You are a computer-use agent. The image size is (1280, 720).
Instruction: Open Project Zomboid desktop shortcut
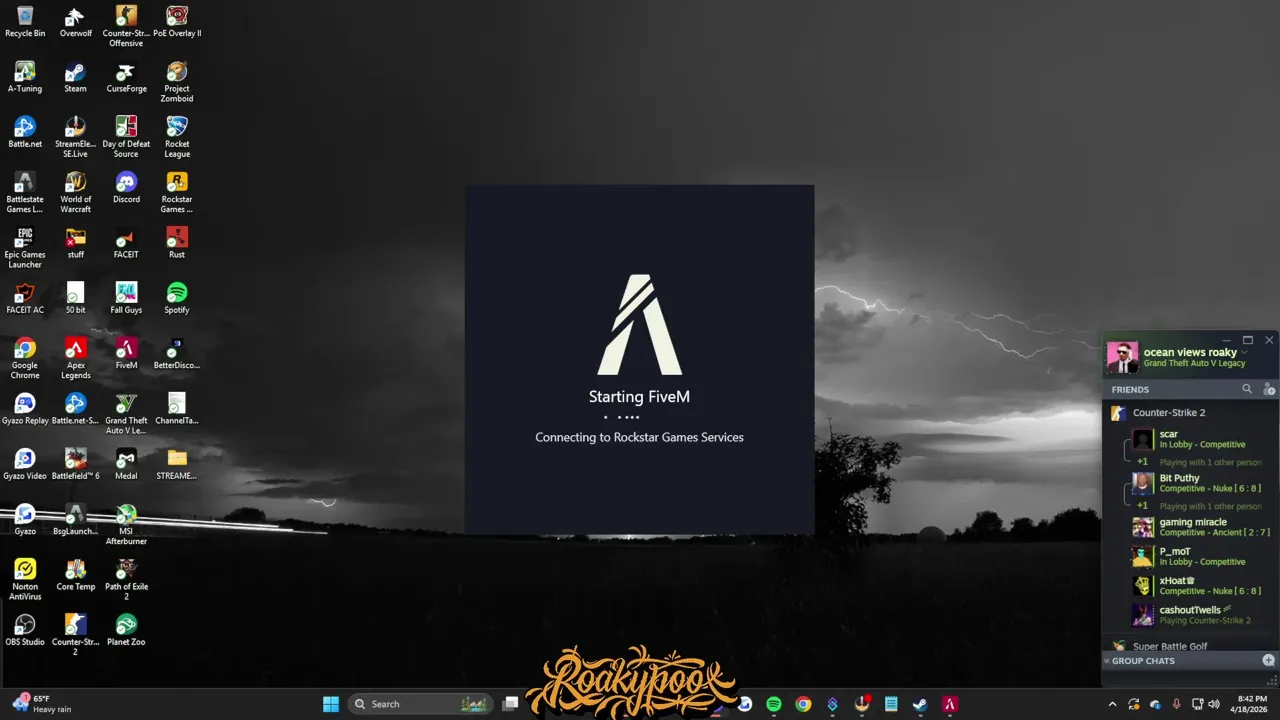coord(177,82)
